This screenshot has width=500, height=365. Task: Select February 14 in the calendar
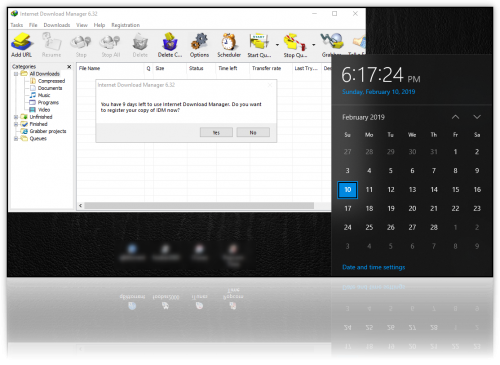tap(434, 190)
